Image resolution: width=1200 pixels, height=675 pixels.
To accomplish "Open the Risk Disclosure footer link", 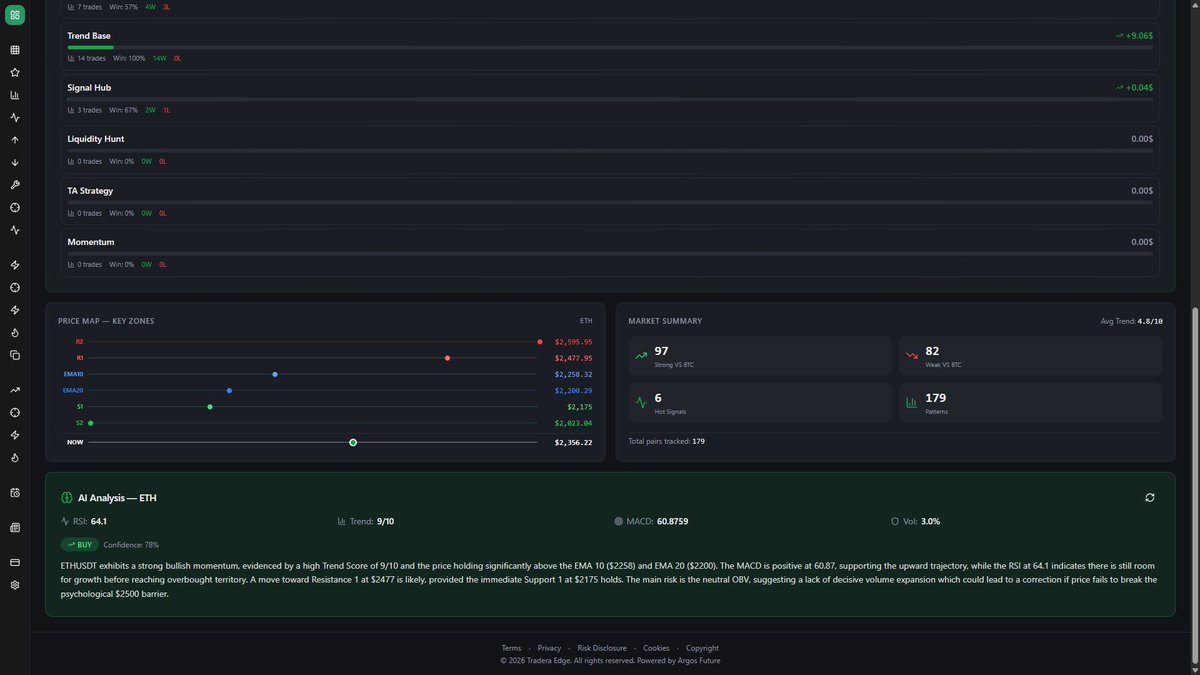I will pyautogui.click(x=602, y=648).
